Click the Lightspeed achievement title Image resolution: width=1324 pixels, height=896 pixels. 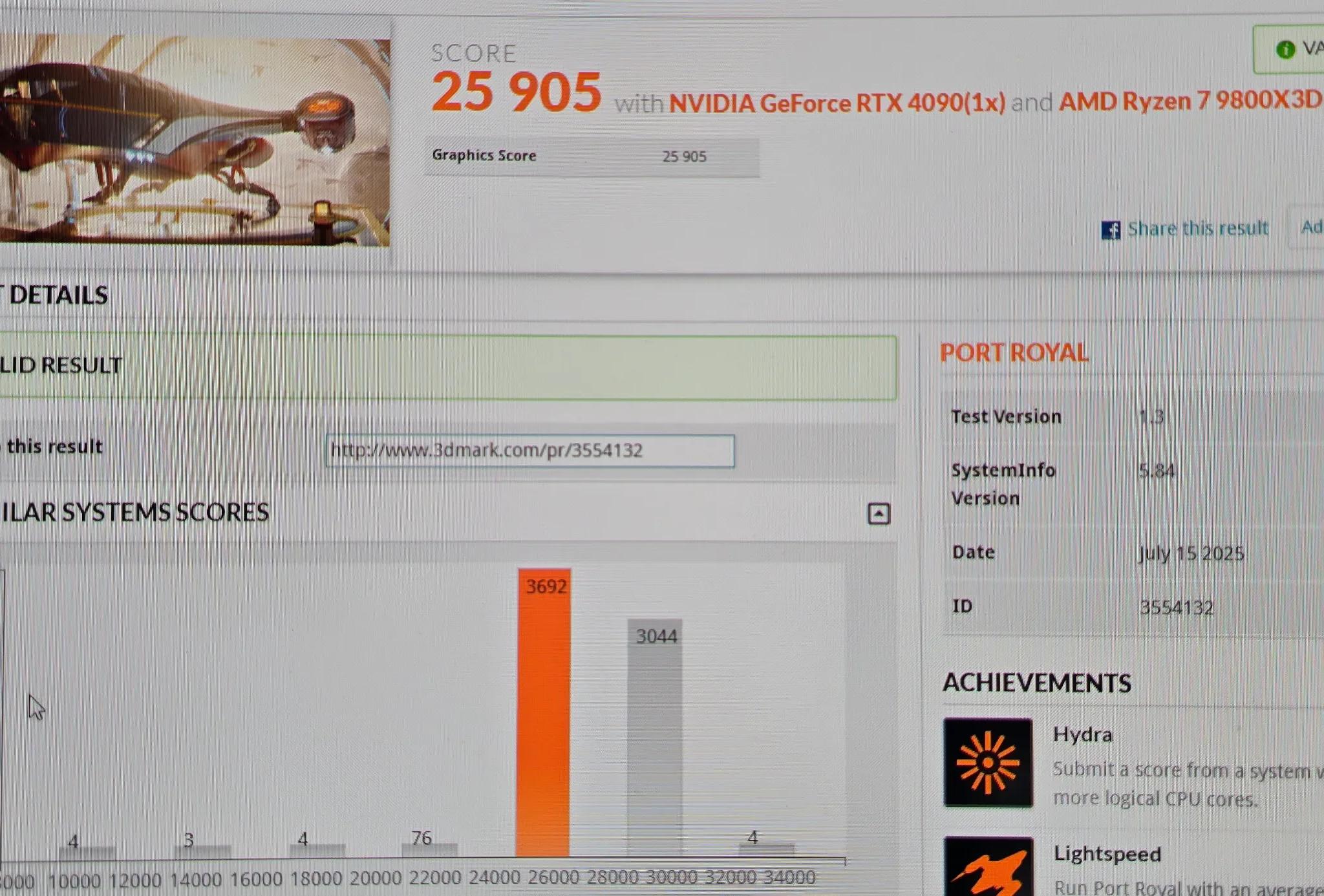[1107, 854]
